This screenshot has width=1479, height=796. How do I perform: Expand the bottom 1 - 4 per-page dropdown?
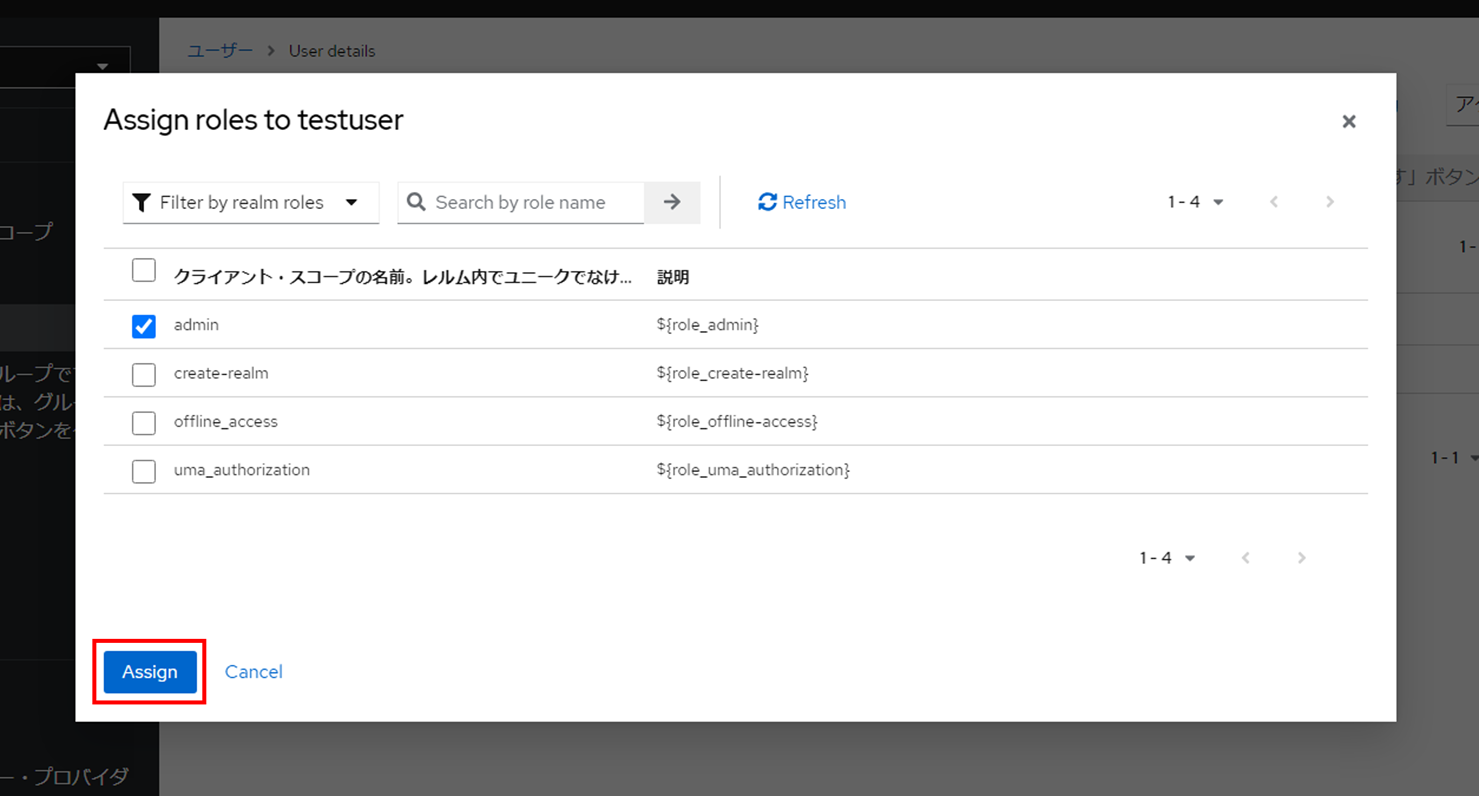[1167, 558]
